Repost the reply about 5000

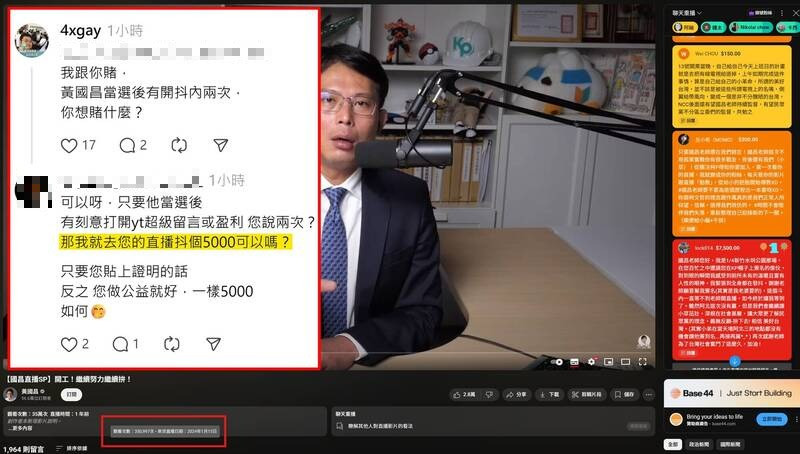point(172,344)
